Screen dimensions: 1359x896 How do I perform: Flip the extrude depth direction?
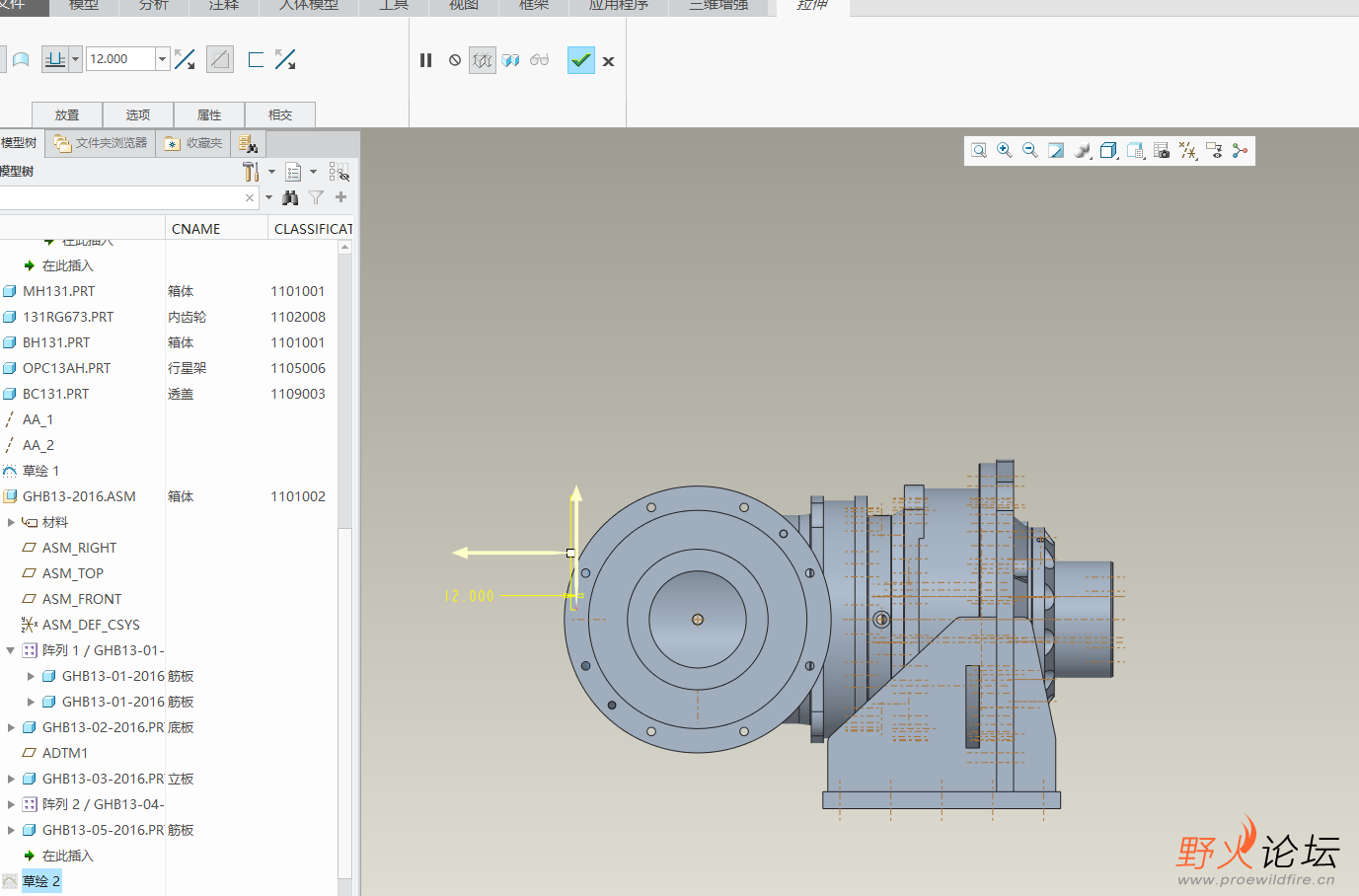185,60
